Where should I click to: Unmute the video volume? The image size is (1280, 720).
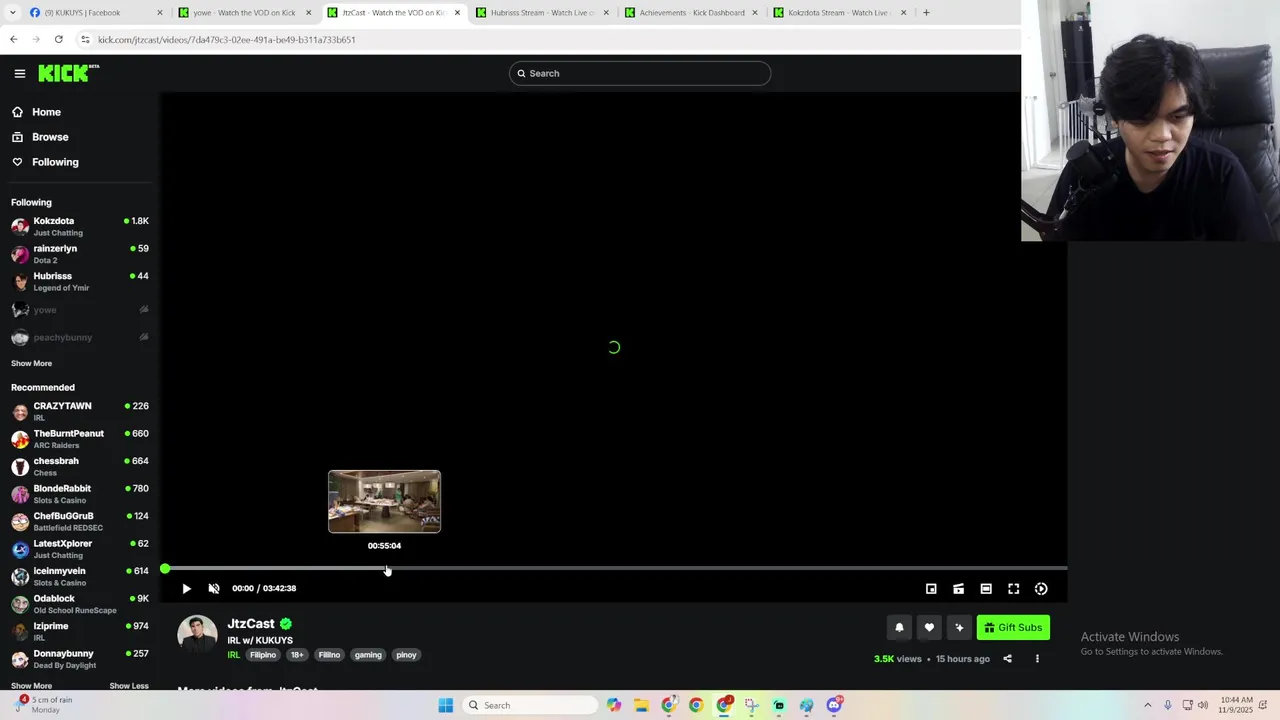(x=214, y=589)
